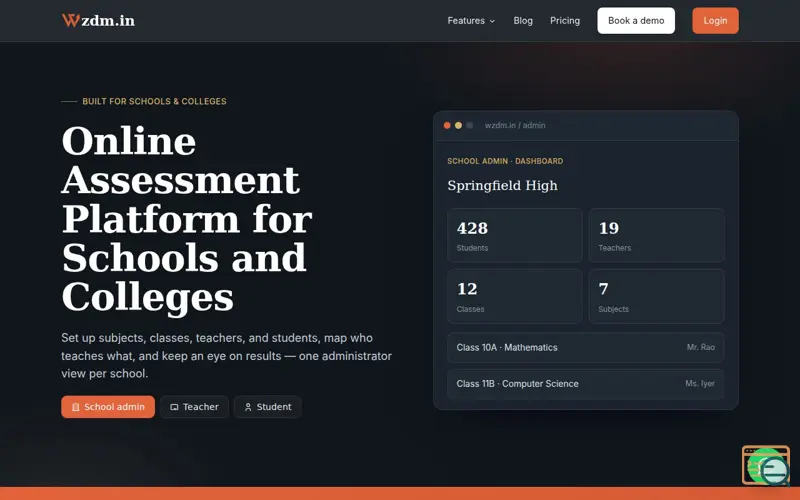The height and width of the screenshot is (500, 800).
Task: Click the Ms. Iyer teacher name
Action: [700, 384]
